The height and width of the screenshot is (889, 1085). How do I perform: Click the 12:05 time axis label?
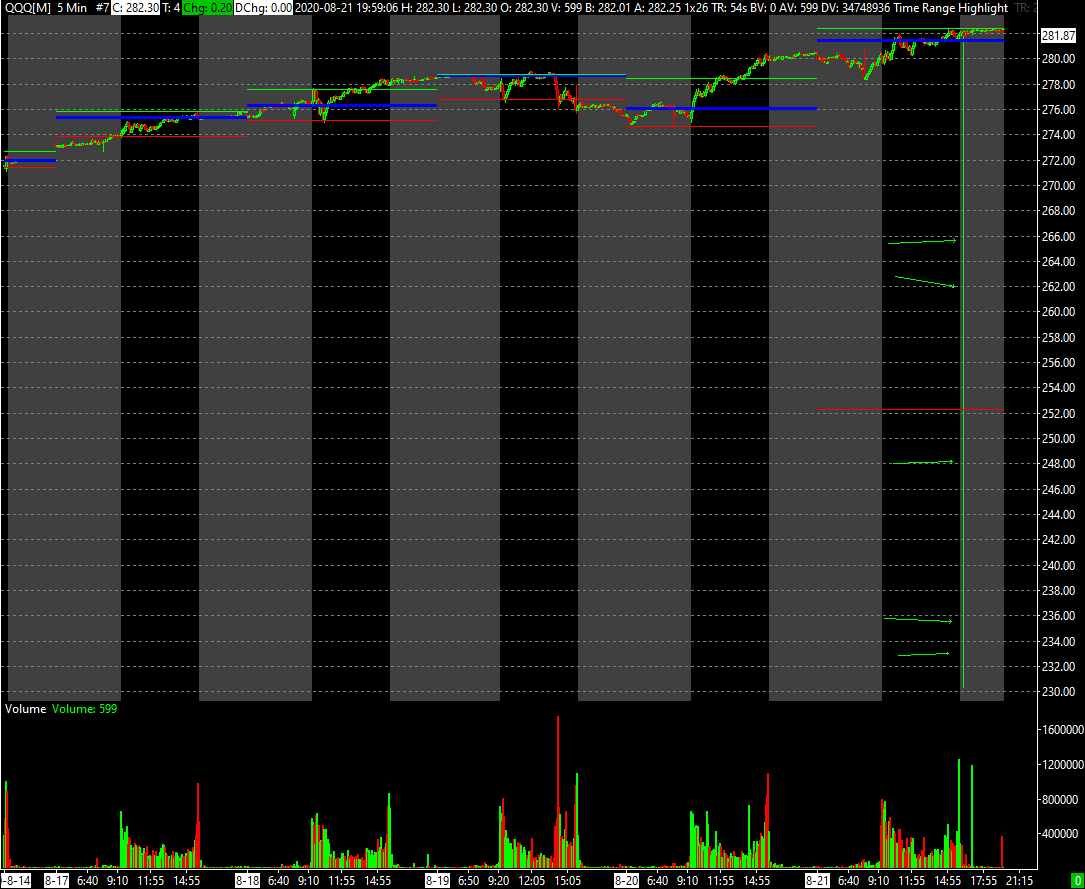pos(532,881)
